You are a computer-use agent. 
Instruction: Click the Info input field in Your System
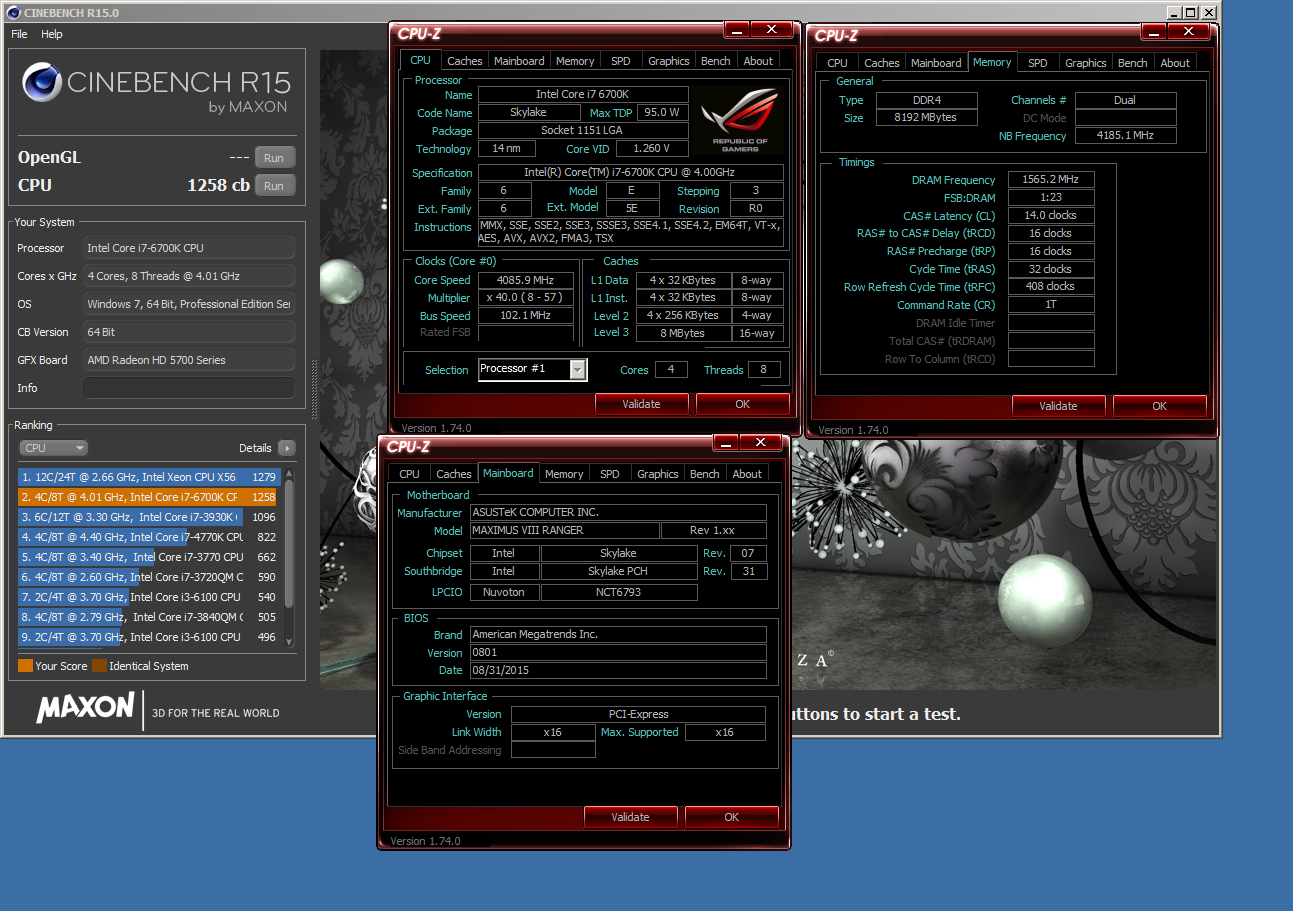click(x=189, y=388)
